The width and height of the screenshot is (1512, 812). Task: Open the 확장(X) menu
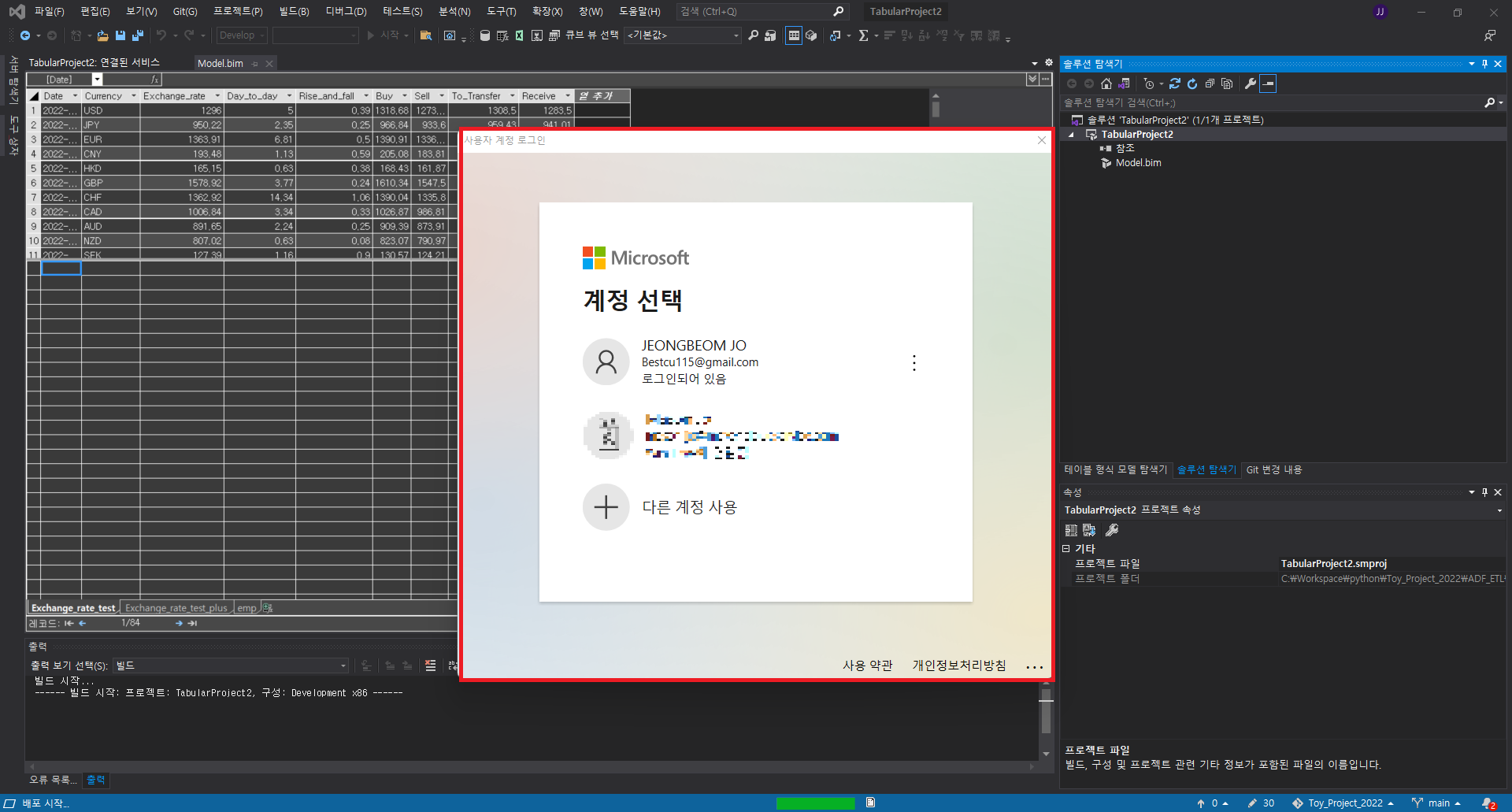[x=547, y=12]
